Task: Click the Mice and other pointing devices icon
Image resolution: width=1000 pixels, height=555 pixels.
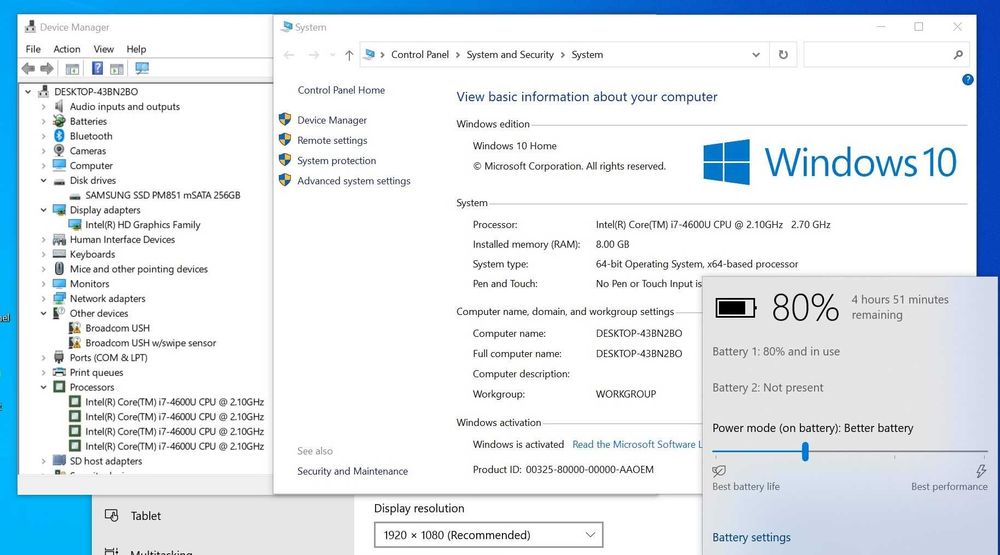Action: pos(59,269)
